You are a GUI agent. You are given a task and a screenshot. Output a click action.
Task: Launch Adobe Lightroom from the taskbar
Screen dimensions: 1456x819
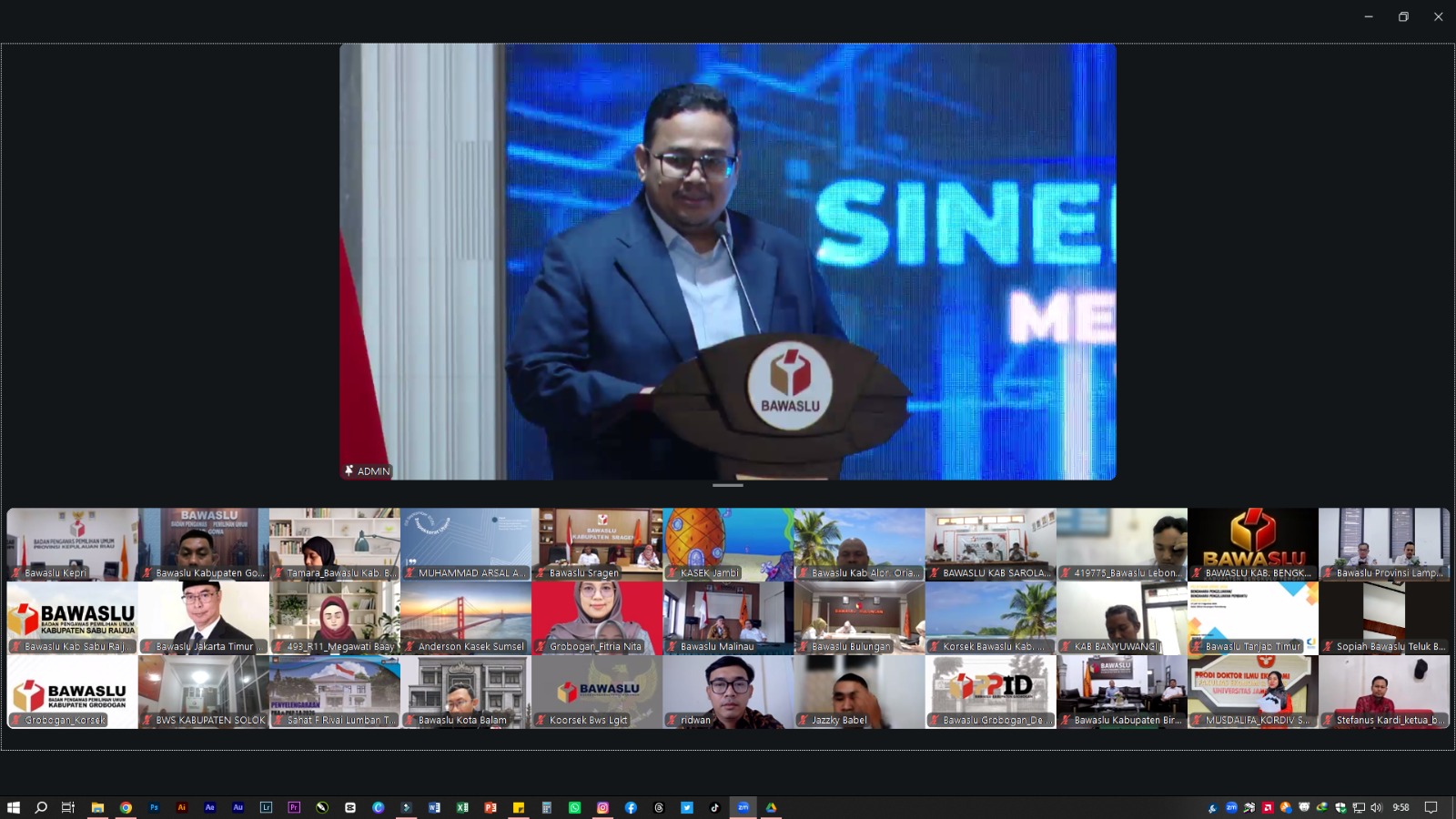(266, 807)
